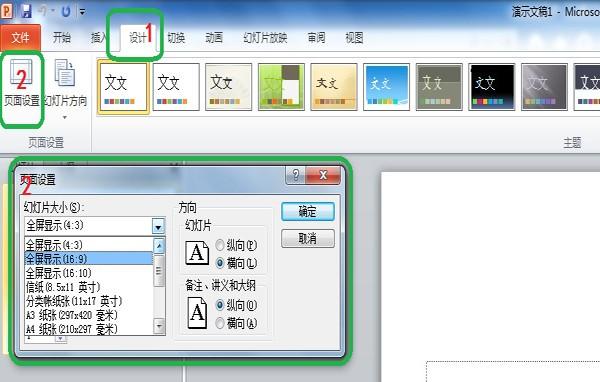Choose A4 纸张(210x297 毫米) in the list
This screenshot has width=600, height=382.
[89, 329]
